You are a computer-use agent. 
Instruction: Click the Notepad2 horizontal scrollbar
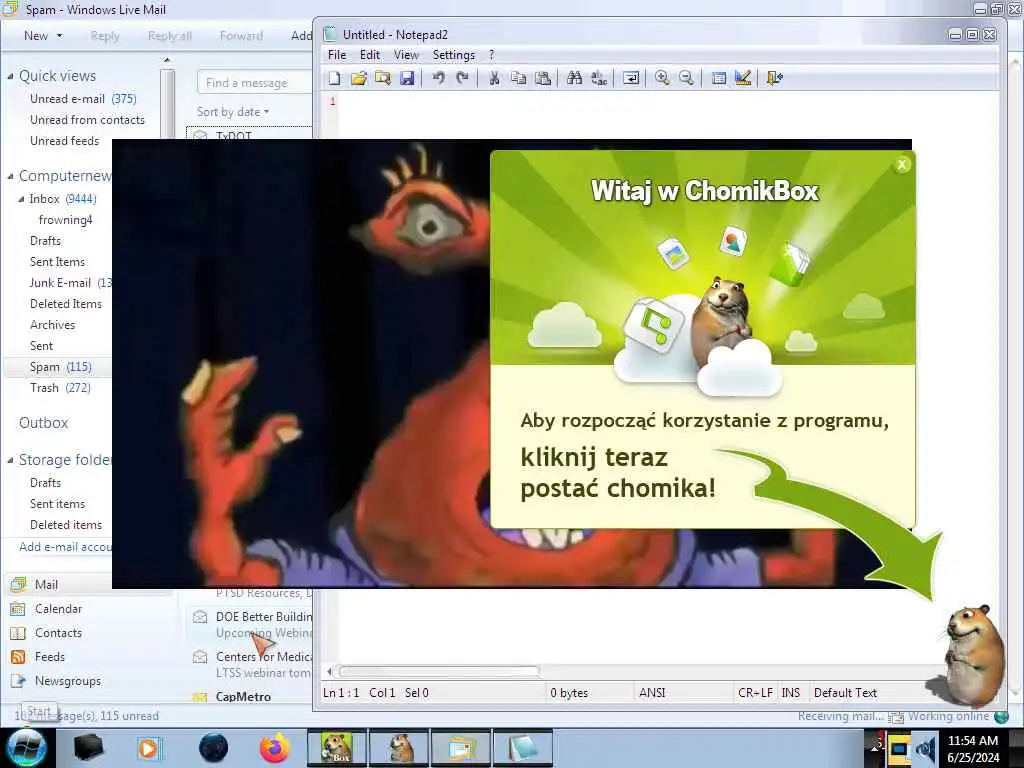(x=439, y=671)
